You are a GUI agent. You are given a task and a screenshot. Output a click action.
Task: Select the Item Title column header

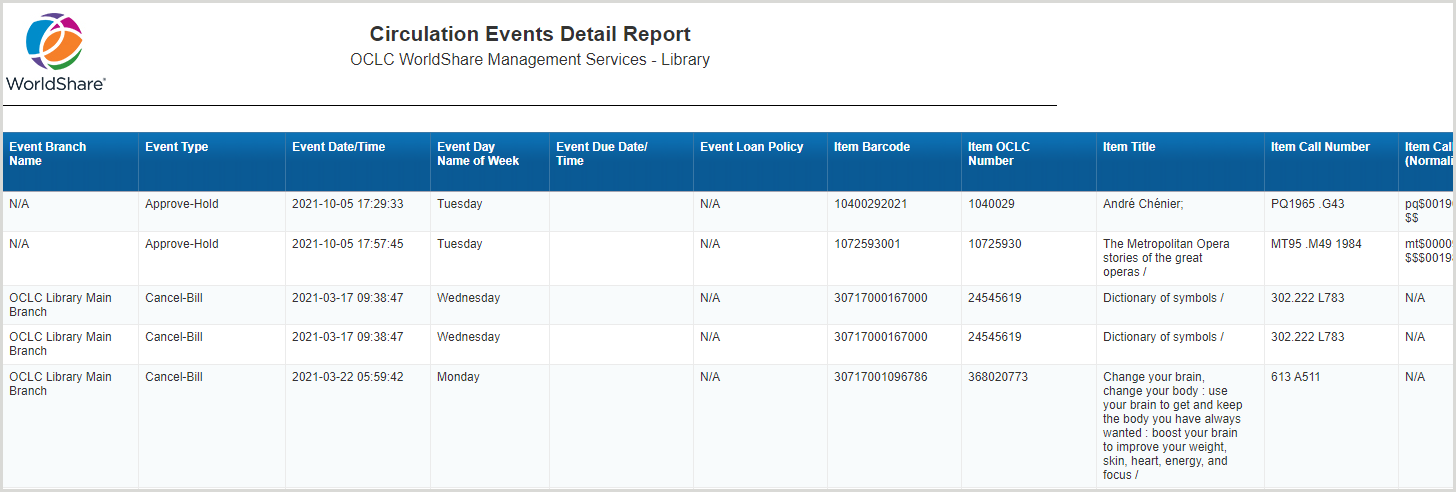pos(1129,147)
